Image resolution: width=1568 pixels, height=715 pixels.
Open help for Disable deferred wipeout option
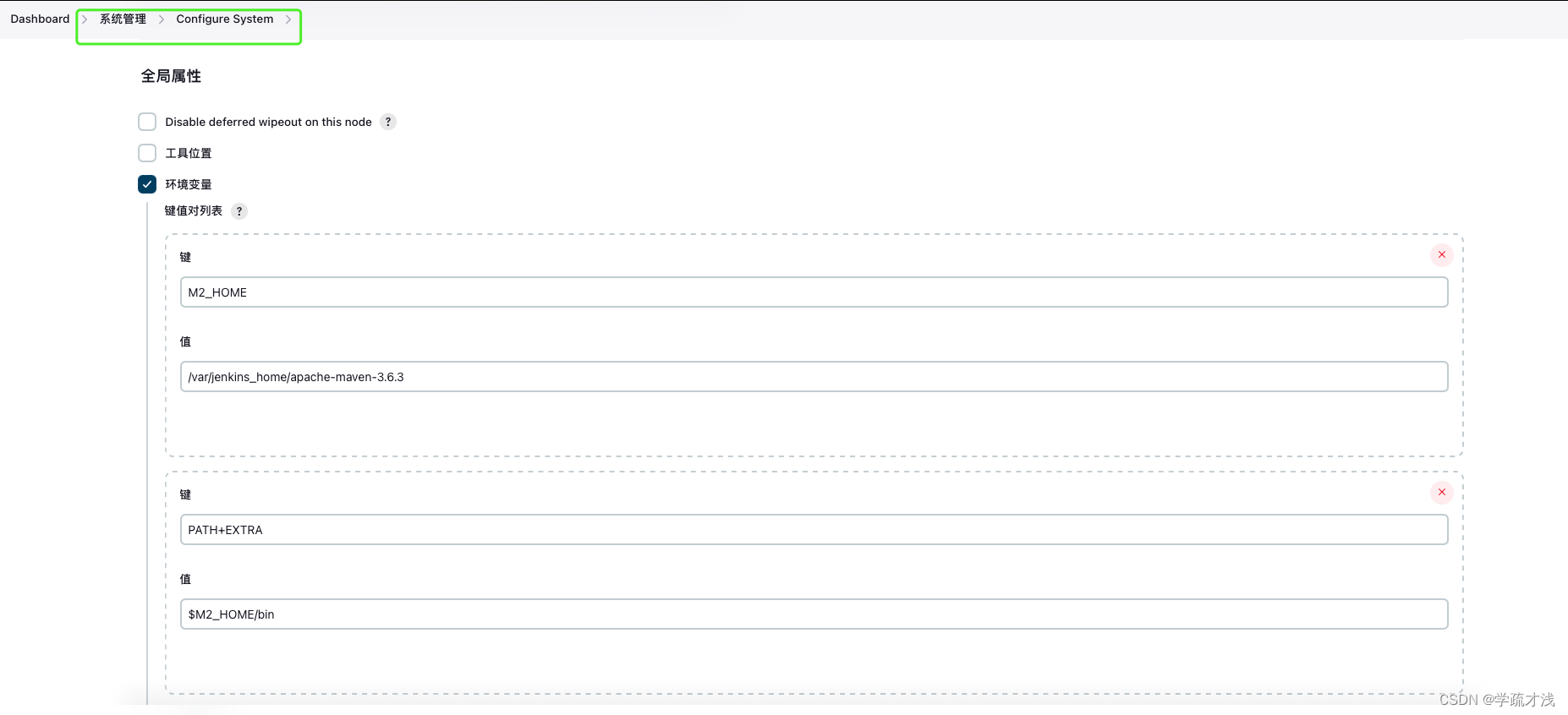(x=388, y=122)
